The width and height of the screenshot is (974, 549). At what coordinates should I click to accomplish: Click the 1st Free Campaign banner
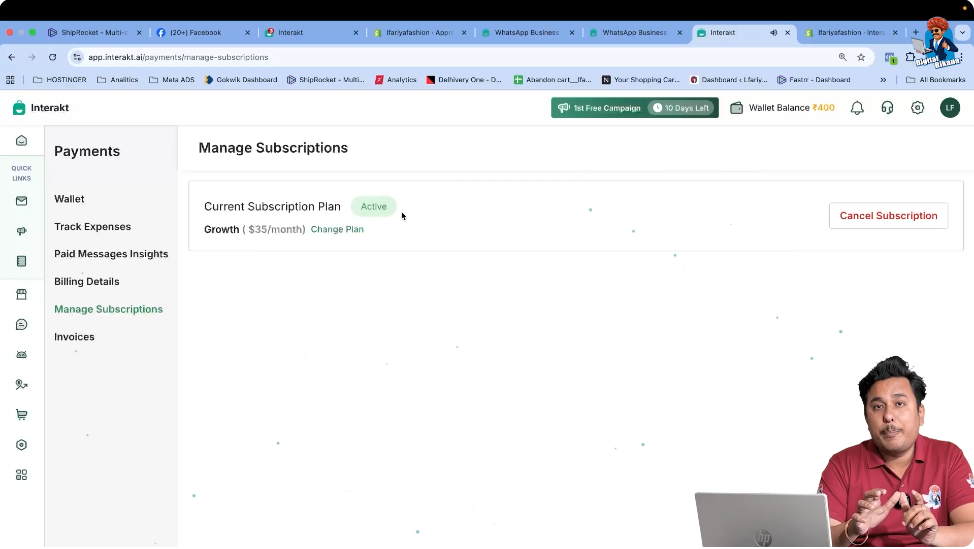(x=635, y=108)
